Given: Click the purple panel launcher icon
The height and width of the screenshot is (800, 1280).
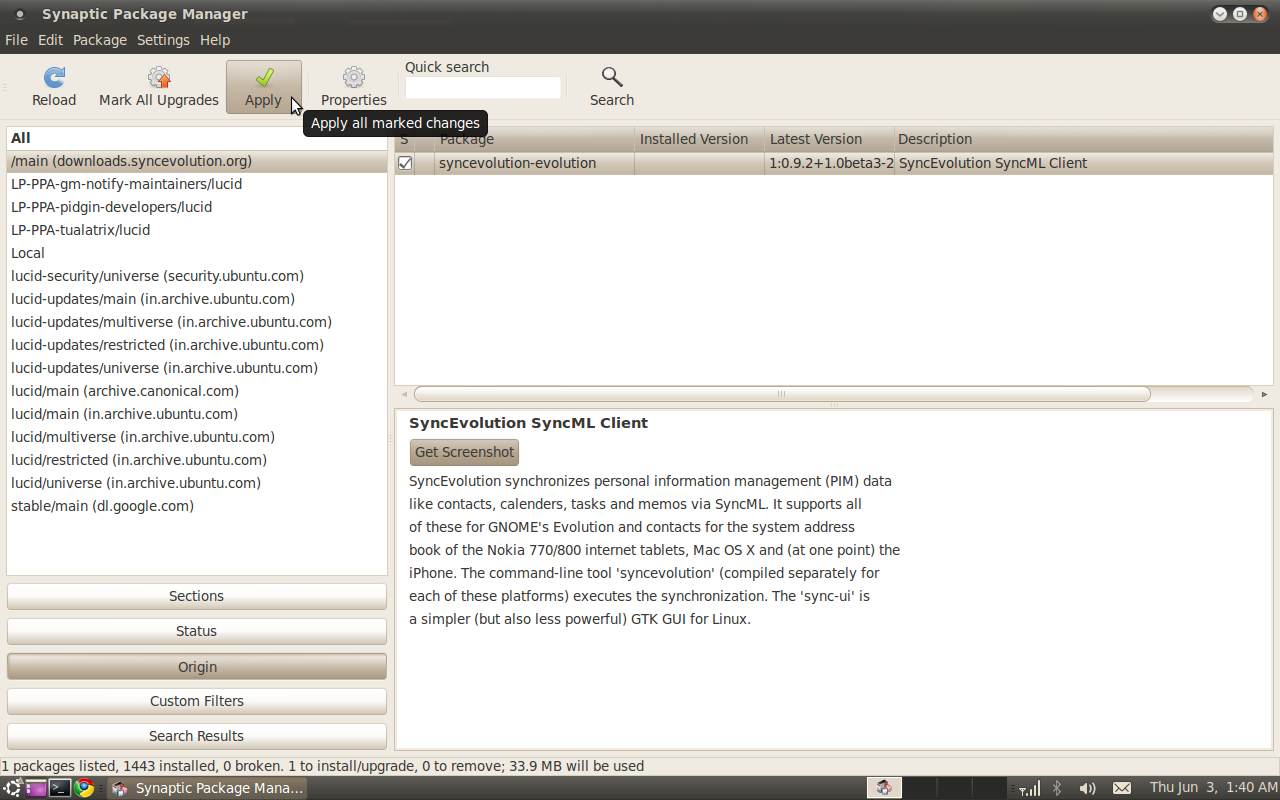Looking at the screenshot, I should tap(36, 788).
